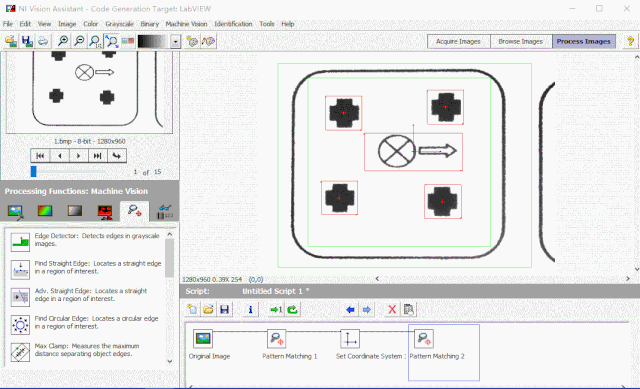Click the Open Image toolbar icon

click(x=11, y=41)
